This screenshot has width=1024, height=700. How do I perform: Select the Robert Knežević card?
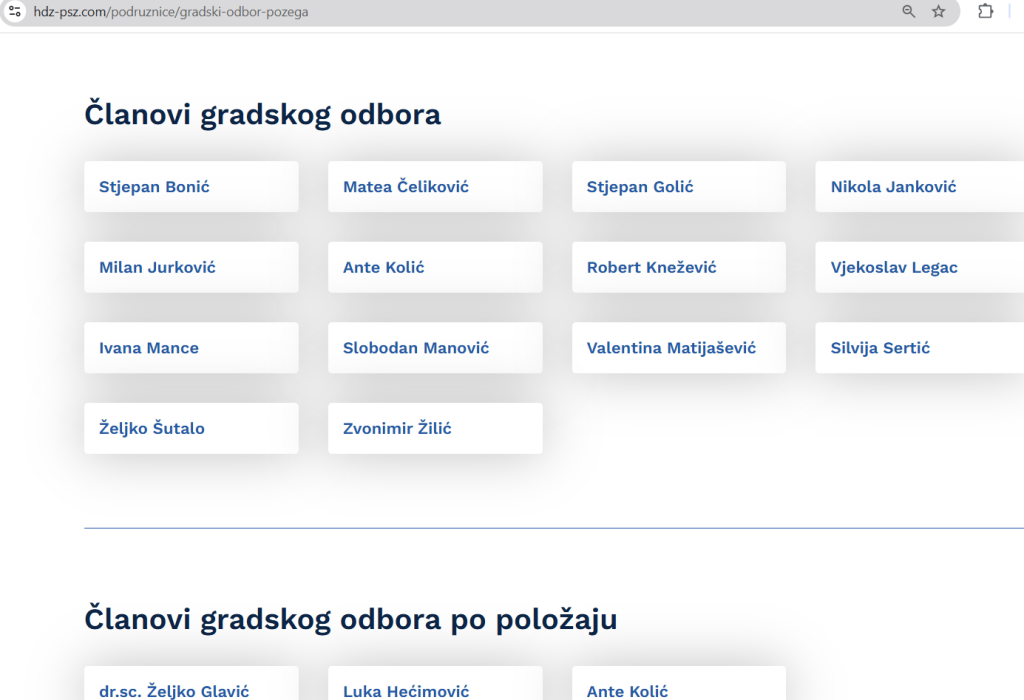tap(679, 267)
